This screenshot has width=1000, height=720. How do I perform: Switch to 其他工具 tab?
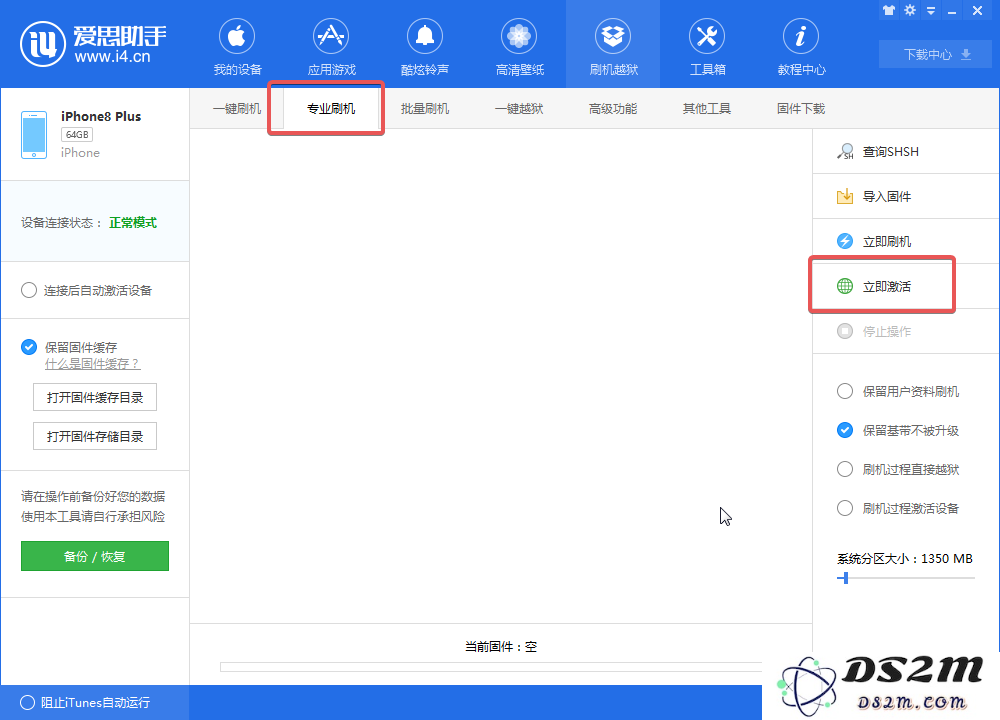tap(707, 108)
